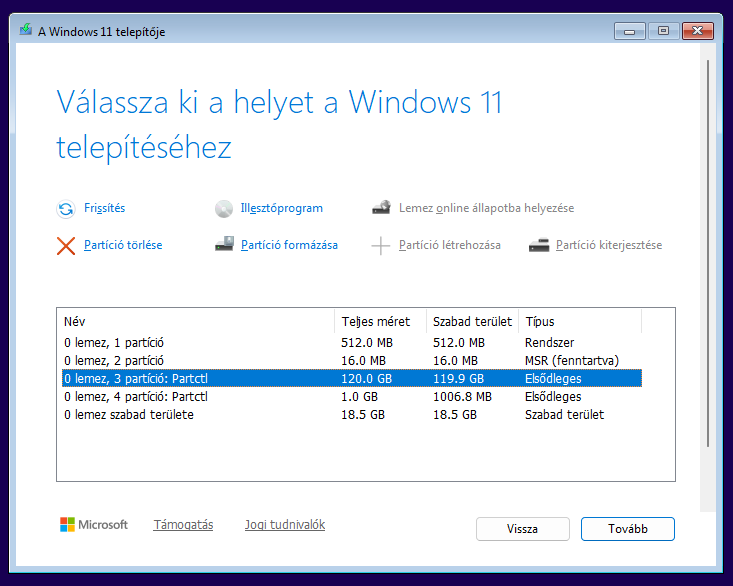Sort by the Szabad terület column header
733x586 pixels.
pyautogui.click(x=473, y=322)
